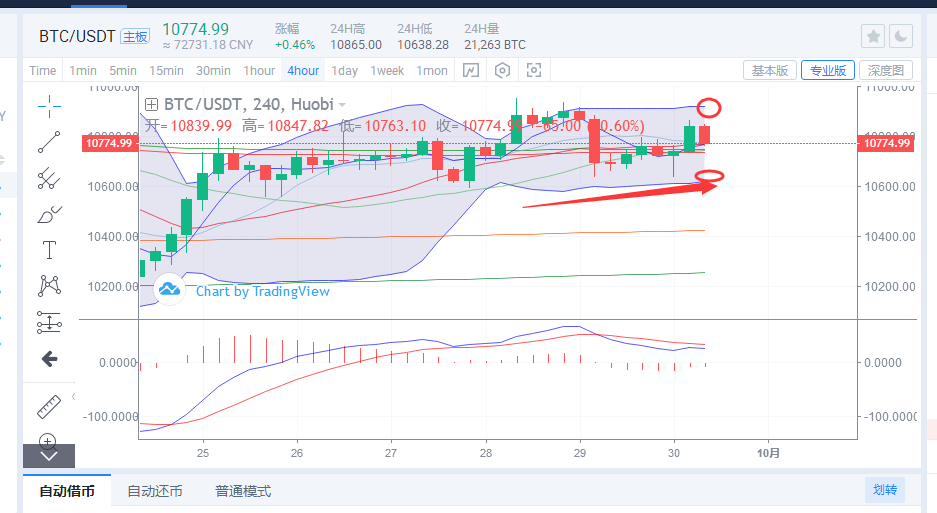Viewport: 937px width, 513px height.
Task: Expand the BTC/USDT legend plus box
Action: 151,105
